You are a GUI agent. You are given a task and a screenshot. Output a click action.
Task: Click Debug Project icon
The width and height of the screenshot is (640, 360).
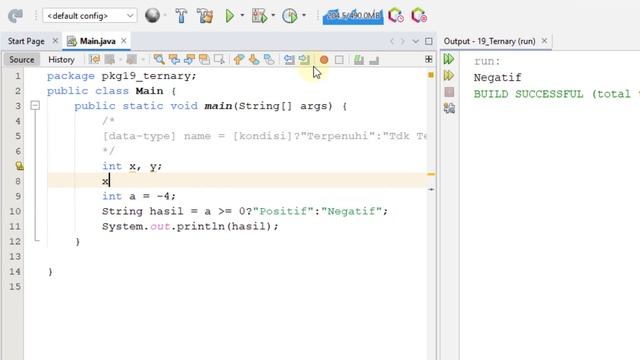pyautogui.click(x=259, y=16)
